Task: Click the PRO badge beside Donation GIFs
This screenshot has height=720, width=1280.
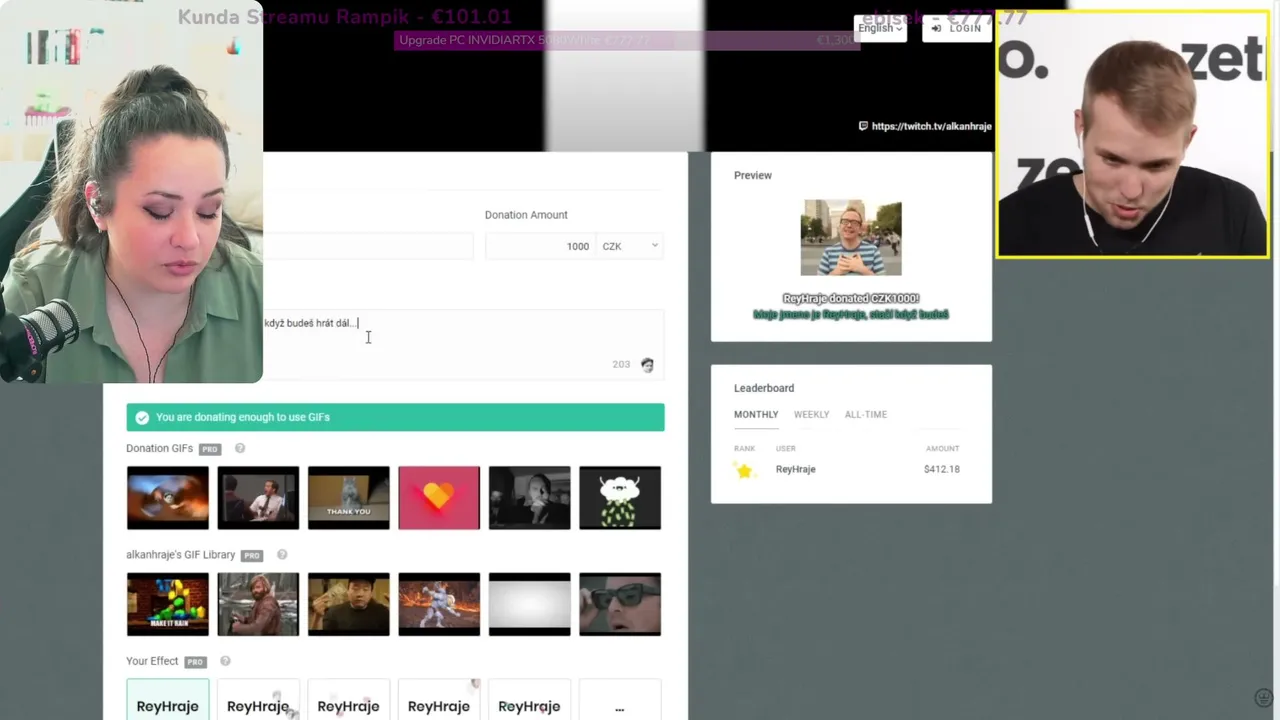Action: (x=209, y=449)
